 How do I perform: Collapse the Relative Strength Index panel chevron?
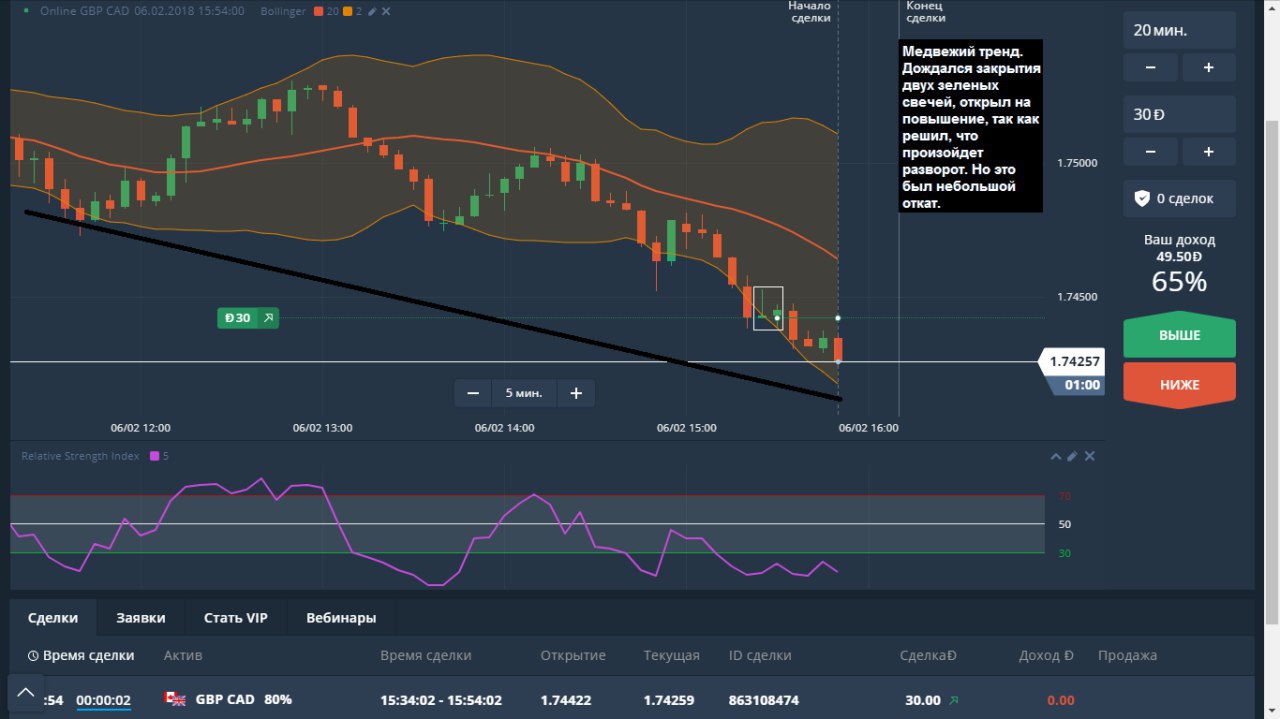click(x=1055, y=456)
